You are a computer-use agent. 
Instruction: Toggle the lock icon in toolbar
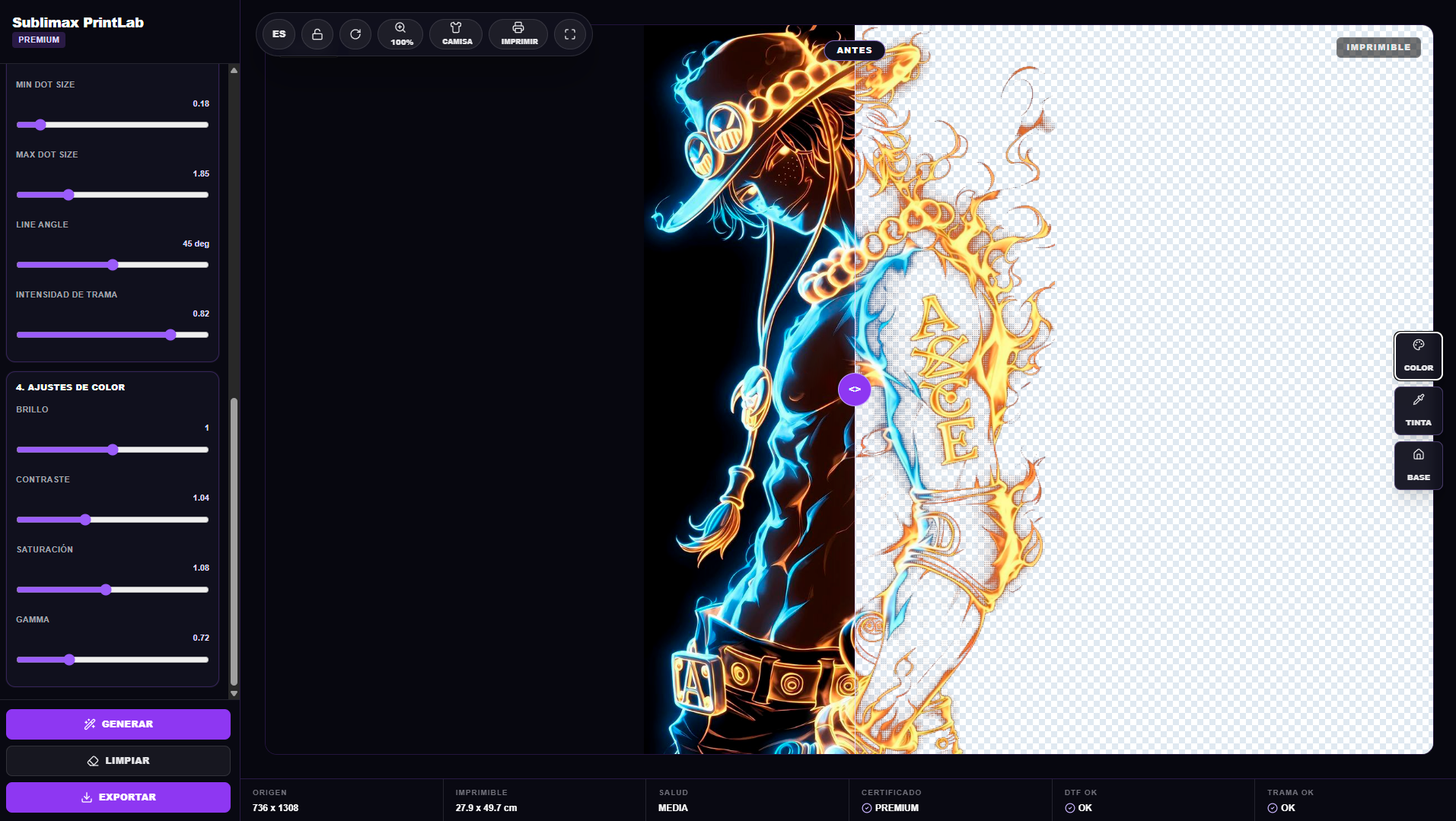(x=317, y=34)
